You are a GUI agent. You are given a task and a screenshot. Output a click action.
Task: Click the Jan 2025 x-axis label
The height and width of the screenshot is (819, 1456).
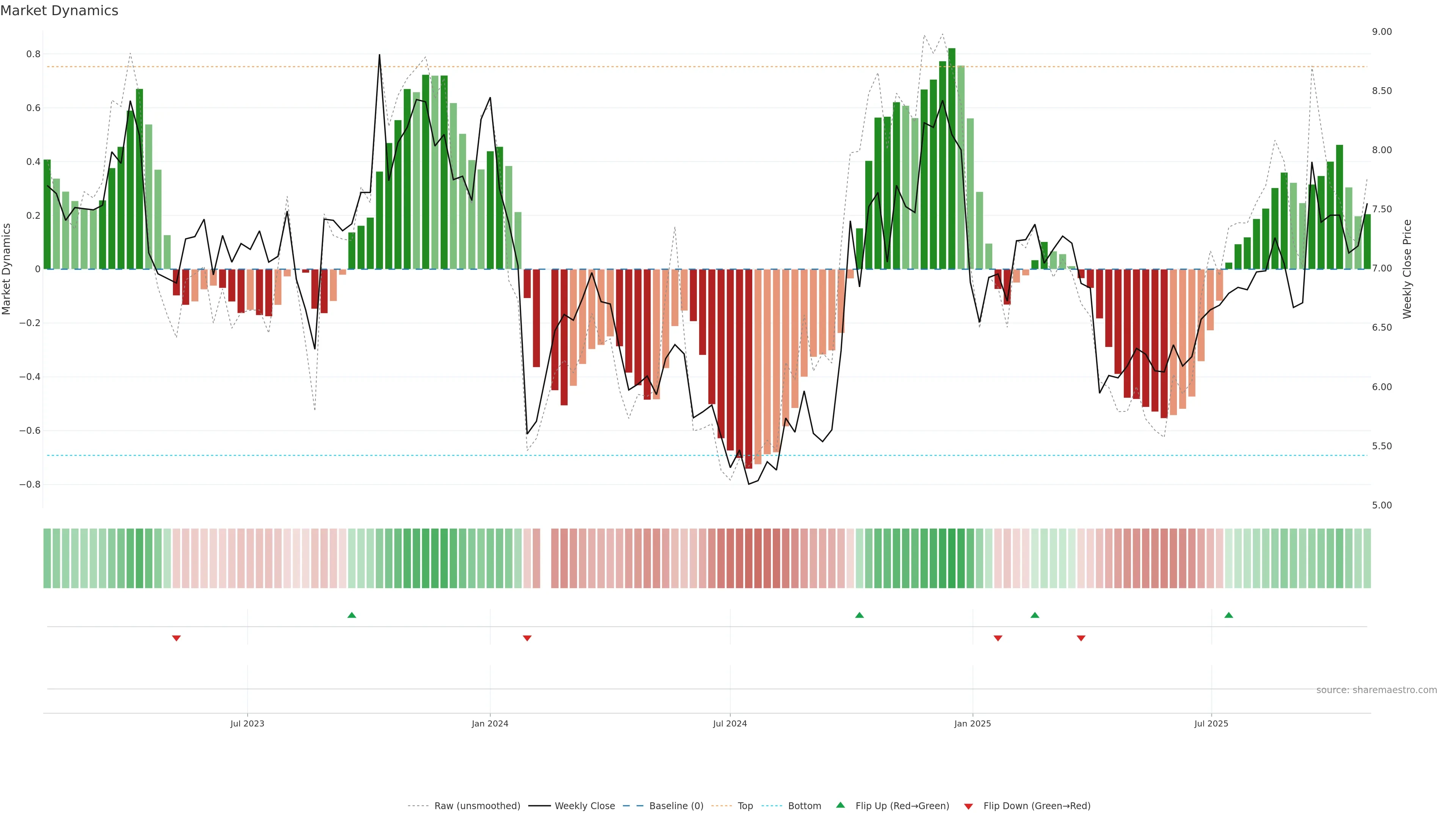point(972,723)
